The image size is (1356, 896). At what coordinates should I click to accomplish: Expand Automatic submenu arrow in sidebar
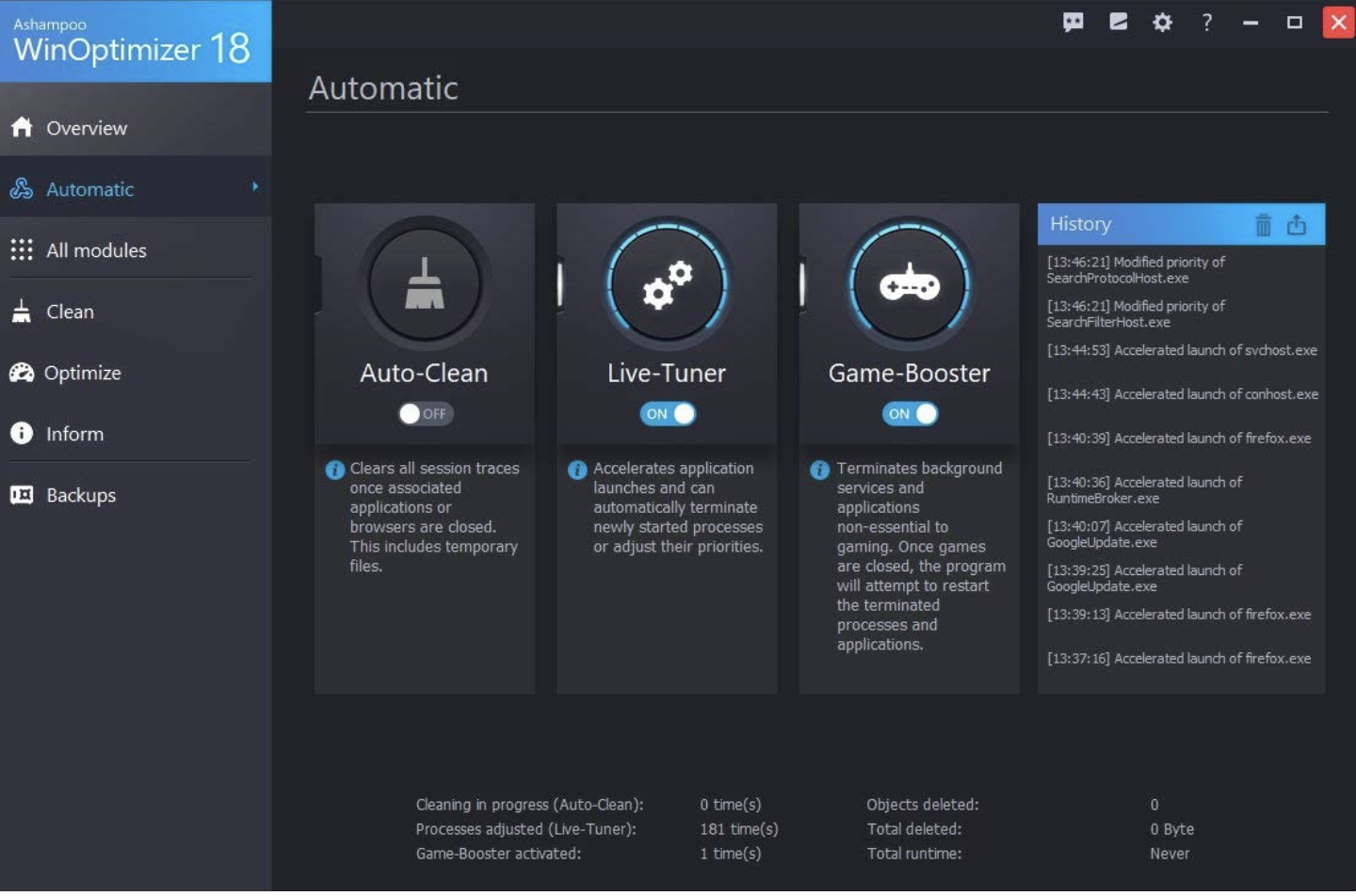pos(255,186)
